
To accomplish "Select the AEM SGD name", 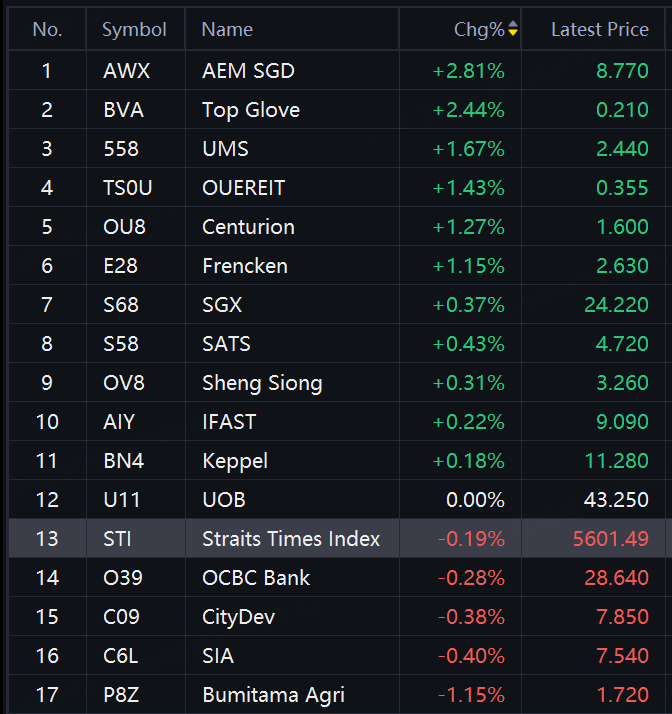I will pyautogui.click(x=249, y=71).
